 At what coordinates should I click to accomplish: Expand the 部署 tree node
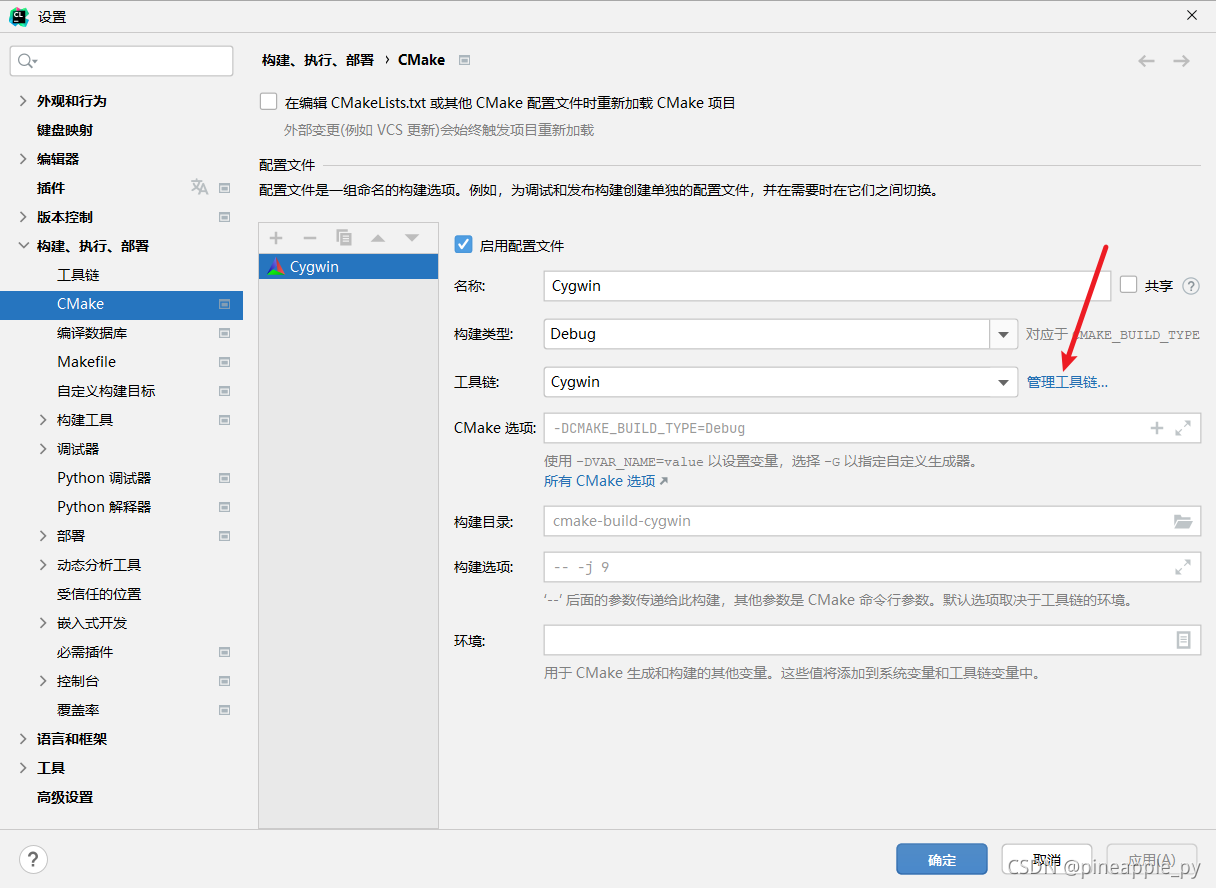point(43,536)
